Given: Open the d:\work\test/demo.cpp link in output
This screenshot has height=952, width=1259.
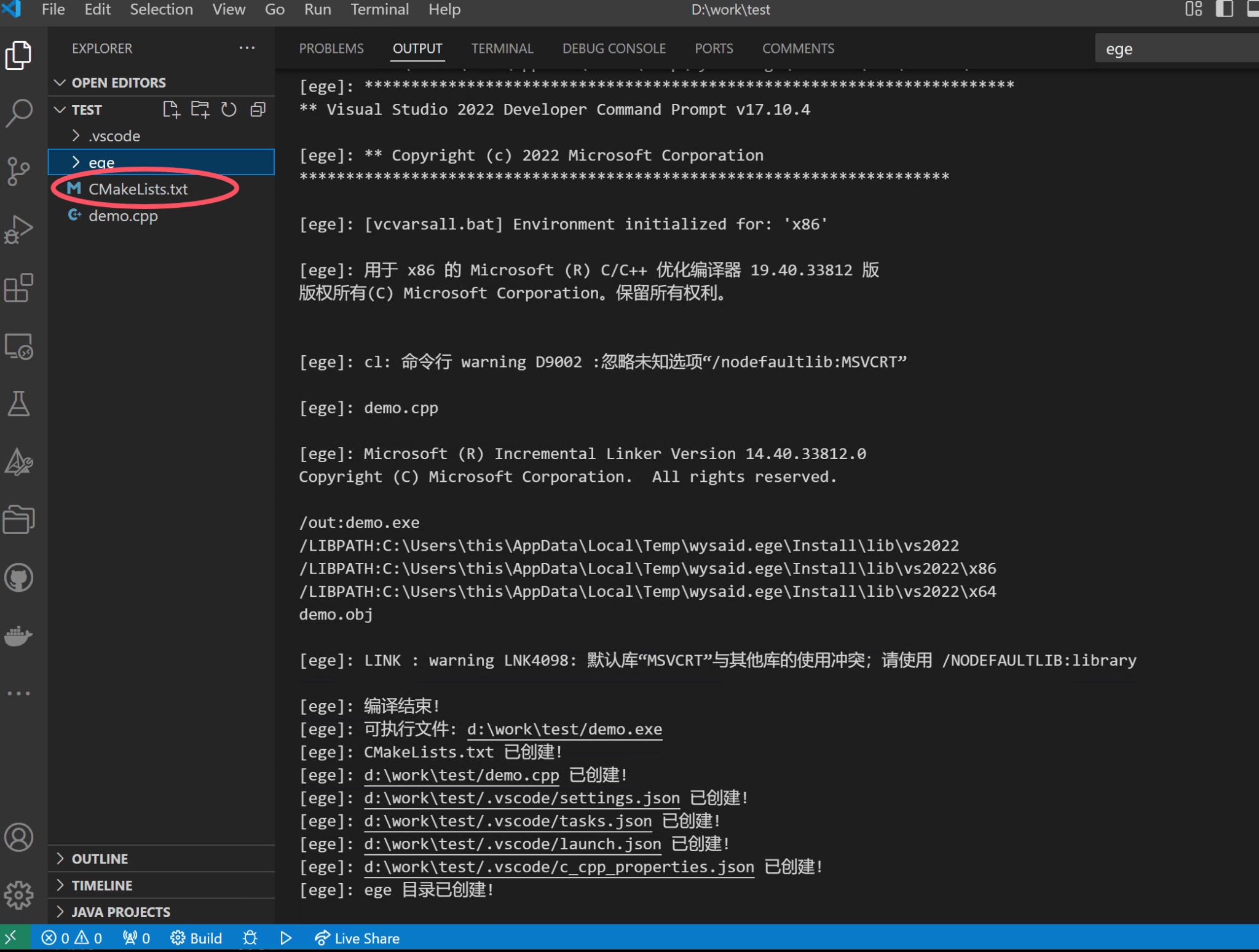Looking at the screenshot, I should pos(461,775).
